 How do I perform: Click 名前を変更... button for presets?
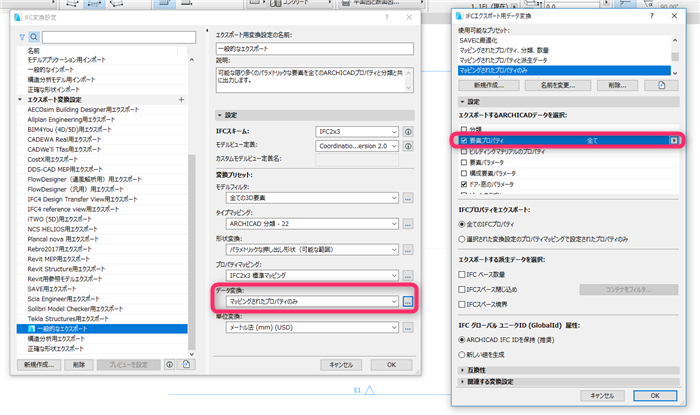[x=558, y=85]
